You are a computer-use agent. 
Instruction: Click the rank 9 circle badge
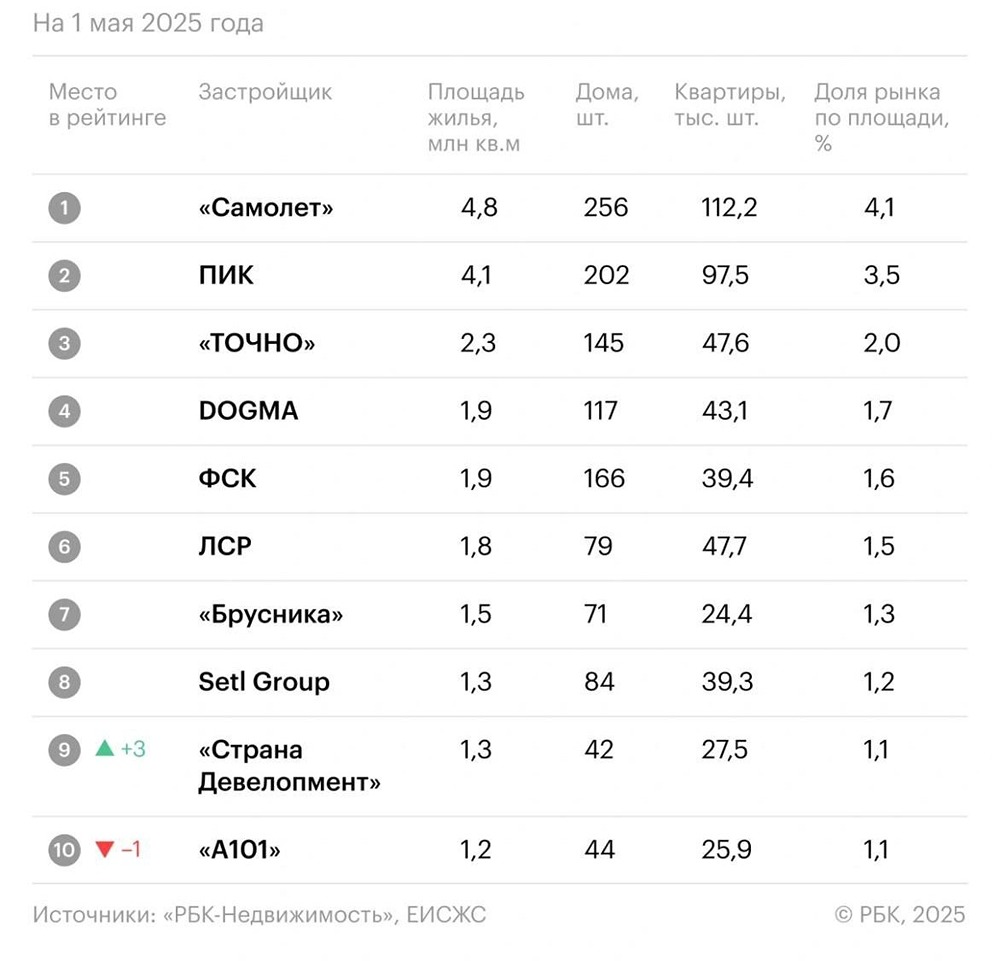tap(64, 749)
